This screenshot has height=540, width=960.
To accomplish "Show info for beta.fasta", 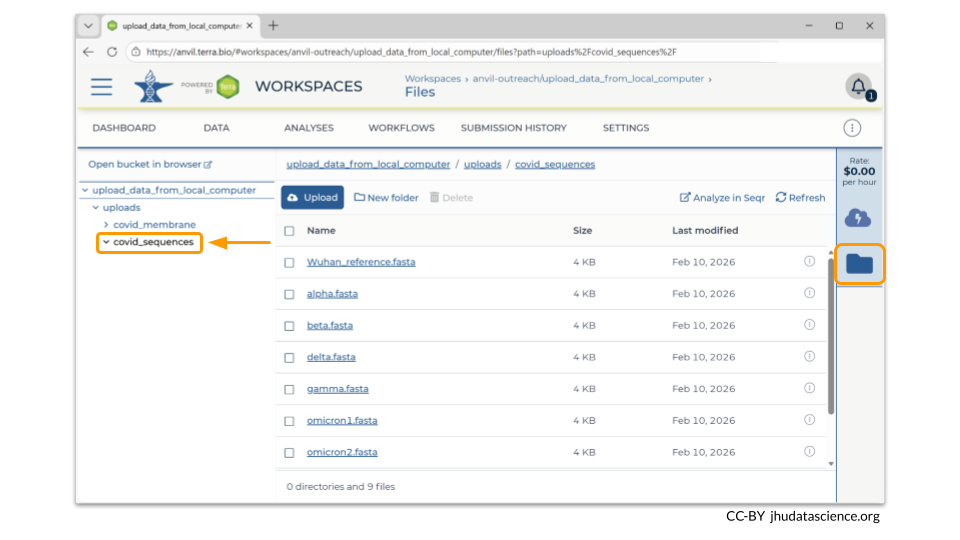I will [x=809, y=324].
